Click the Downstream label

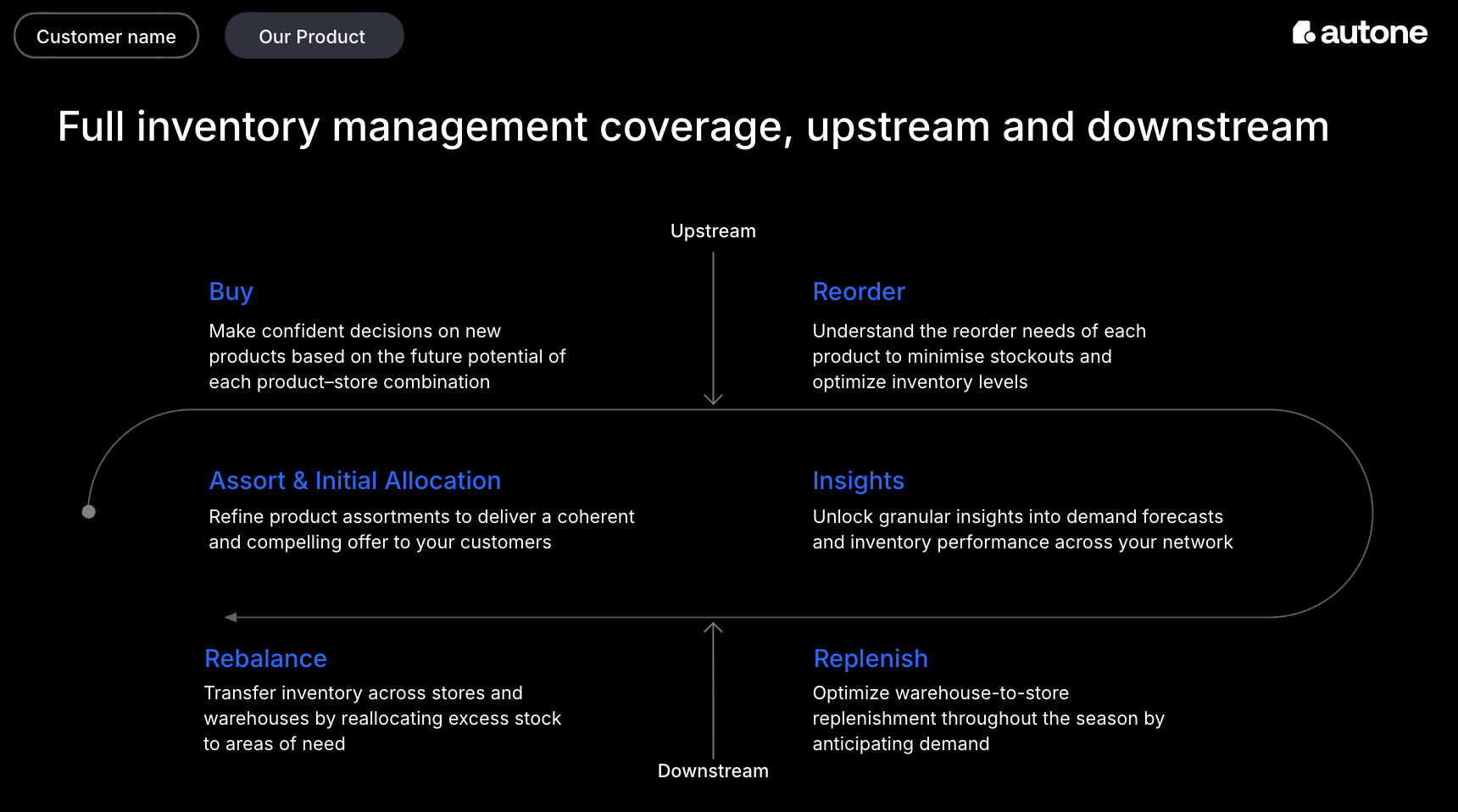pyautogui.click(x=713, y=770)
